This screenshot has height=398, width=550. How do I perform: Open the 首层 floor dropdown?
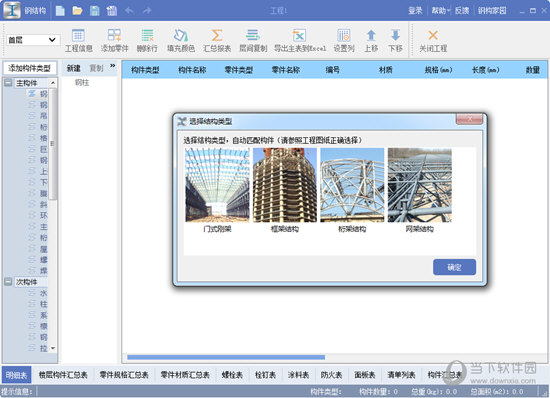pos(33,40)
